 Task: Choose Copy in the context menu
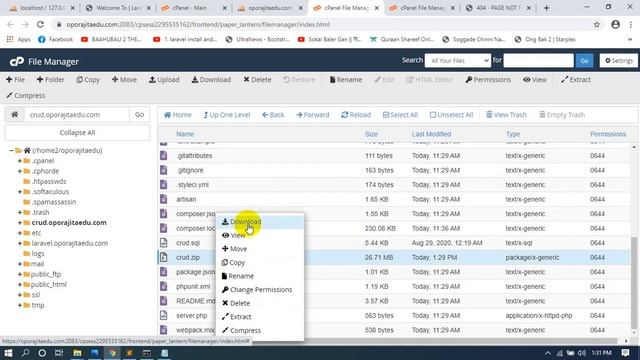[260, 262]
